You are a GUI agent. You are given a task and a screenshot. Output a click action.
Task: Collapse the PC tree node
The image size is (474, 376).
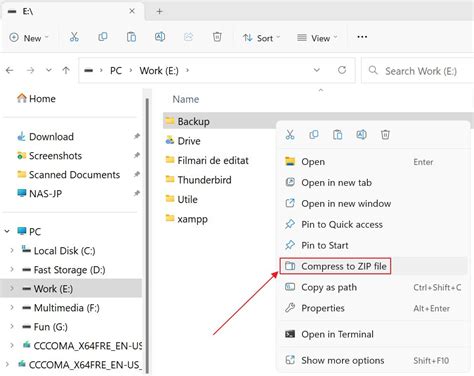point(7,231)
